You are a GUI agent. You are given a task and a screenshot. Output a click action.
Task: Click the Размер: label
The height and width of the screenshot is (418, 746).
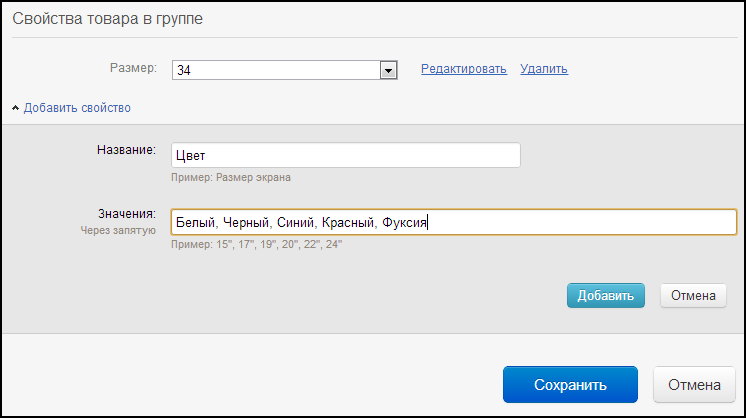point(133,68)
